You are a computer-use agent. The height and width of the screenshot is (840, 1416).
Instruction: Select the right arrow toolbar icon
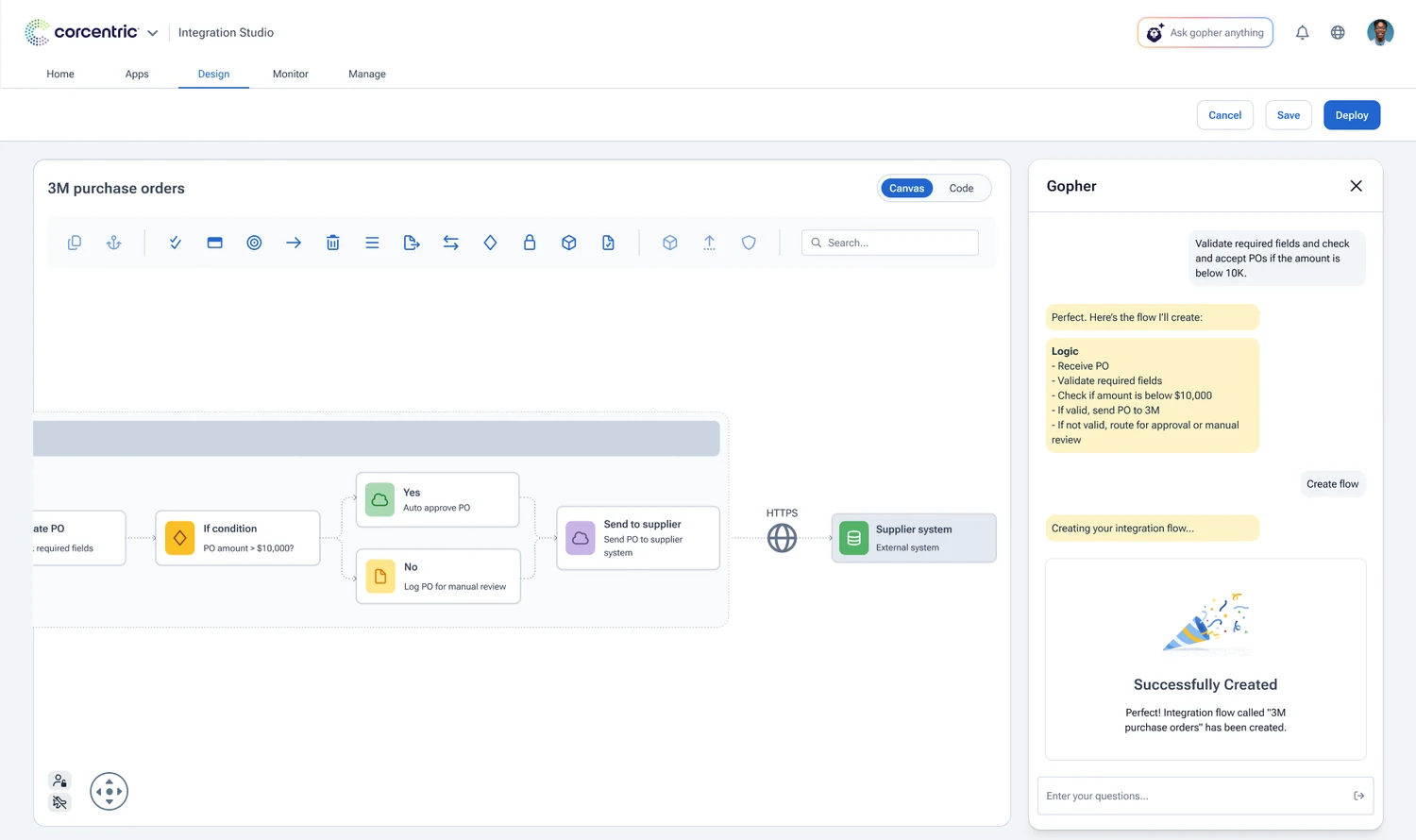(294, 243)
